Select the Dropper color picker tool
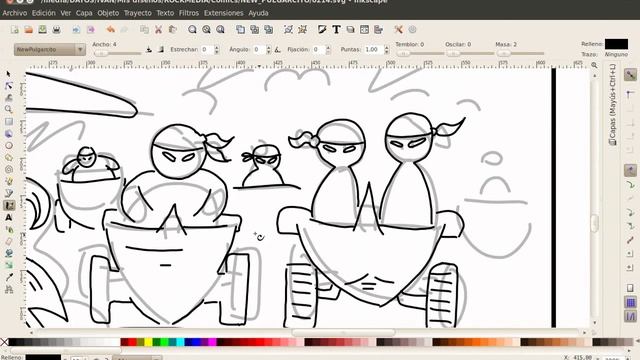The image size is (640, 360). [x=9, y=278]
